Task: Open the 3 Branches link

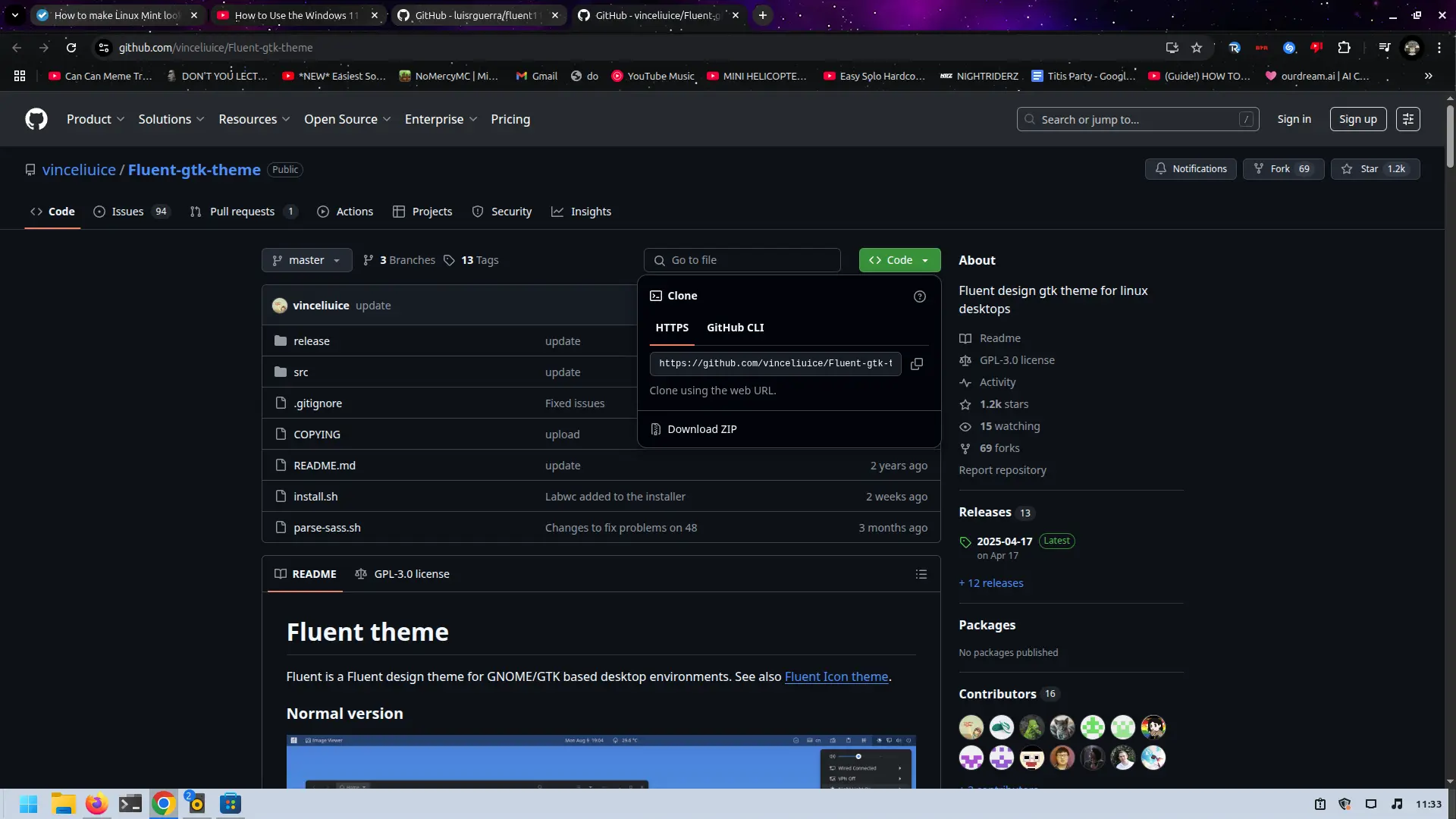Action: 399,260
